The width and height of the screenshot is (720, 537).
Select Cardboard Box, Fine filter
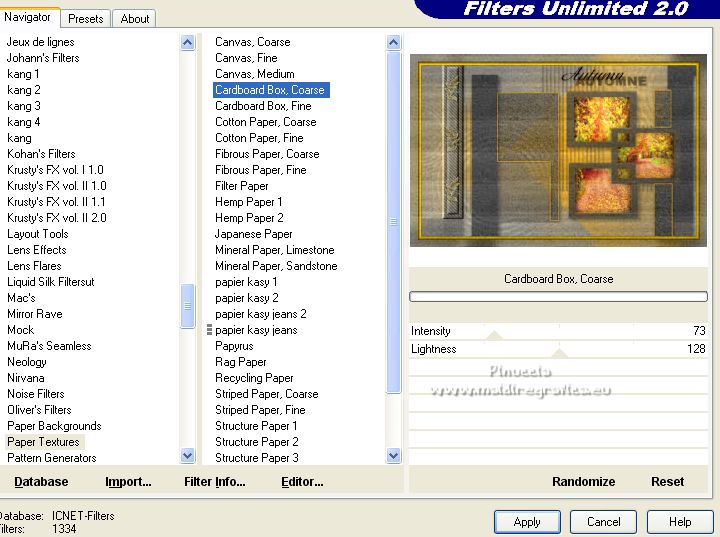click(x=263, y=106)
